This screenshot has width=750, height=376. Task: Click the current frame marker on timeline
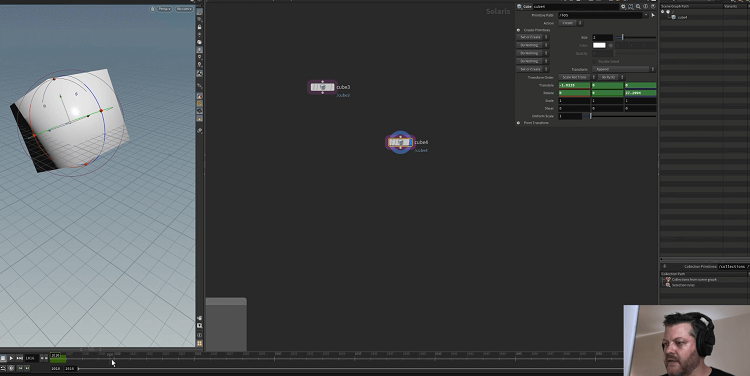coord(55,356)
